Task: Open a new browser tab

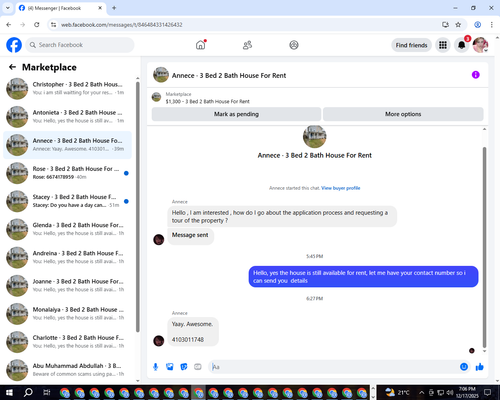Action: click(114, 8)
